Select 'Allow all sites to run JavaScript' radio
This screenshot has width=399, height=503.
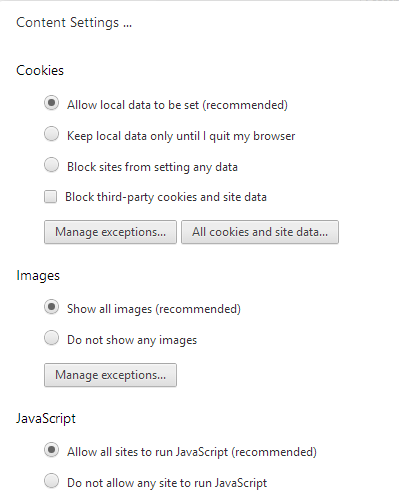[52, 450]
